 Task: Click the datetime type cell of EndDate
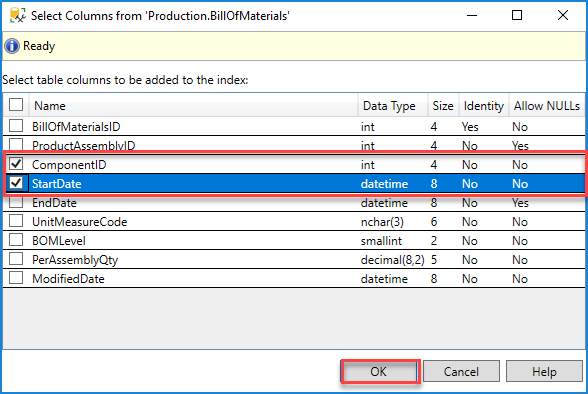click(384, 203)
